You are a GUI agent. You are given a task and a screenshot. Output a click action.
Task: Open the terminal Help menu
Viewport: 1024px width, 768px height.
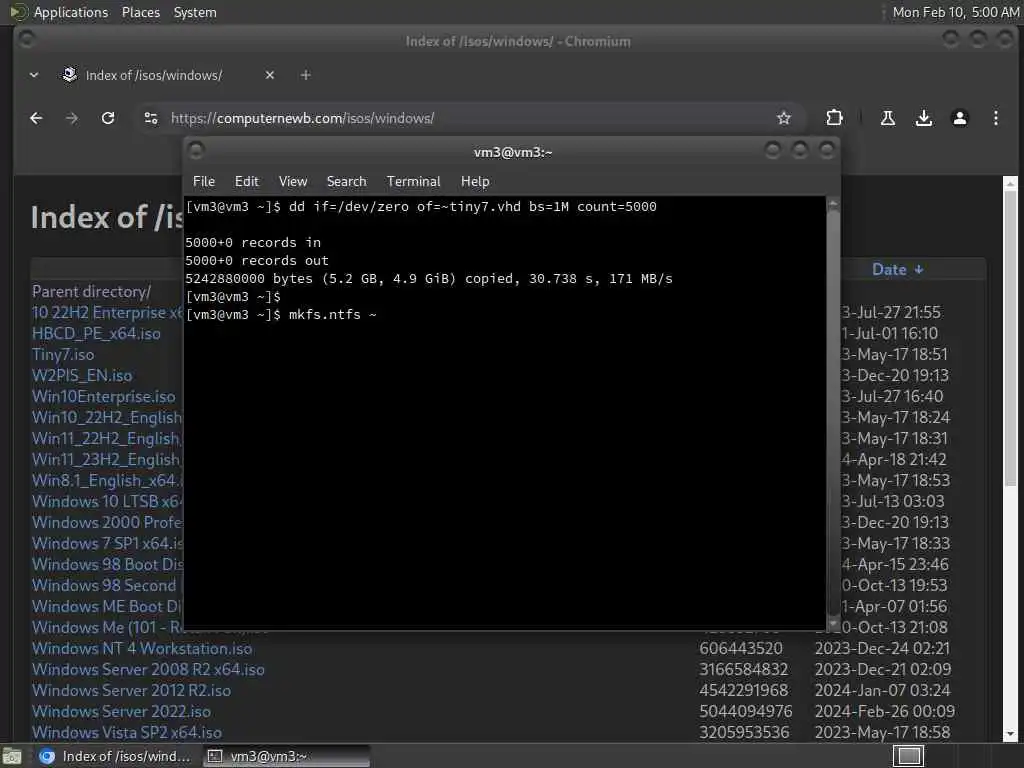coord(475,182)
